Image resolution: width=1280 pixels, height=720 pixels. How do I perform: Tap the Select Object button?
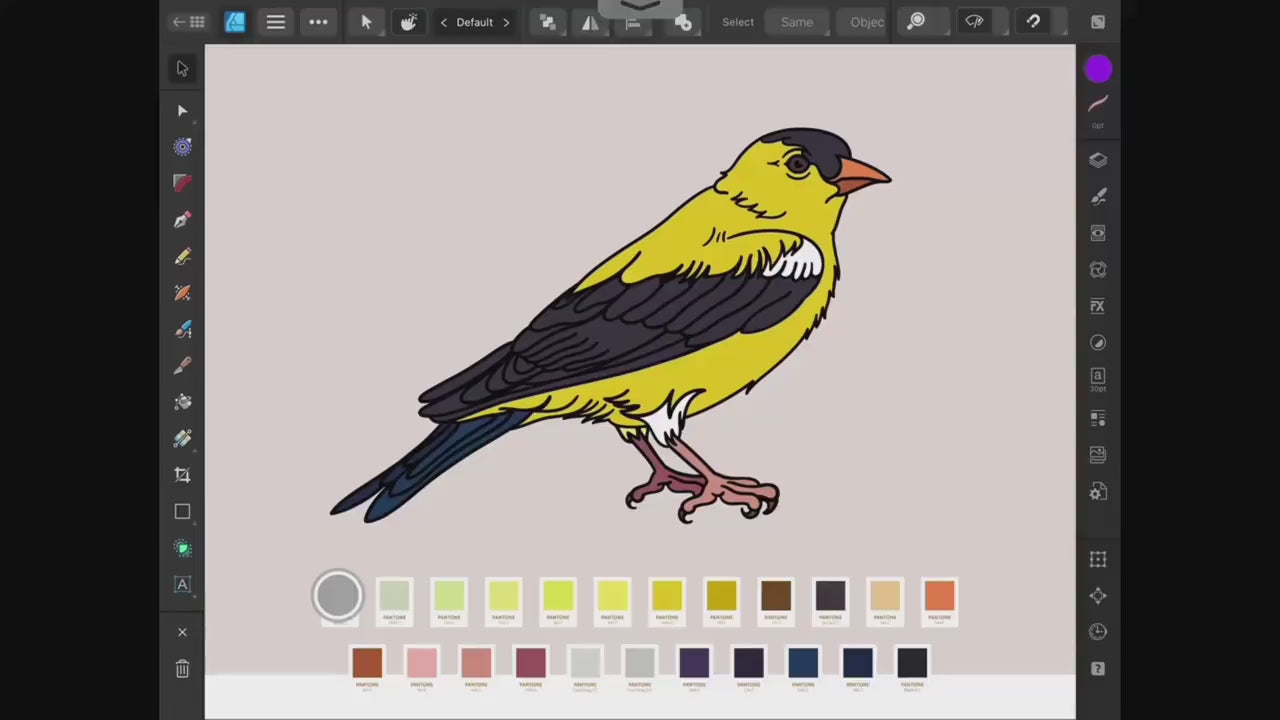pos(866,22)
